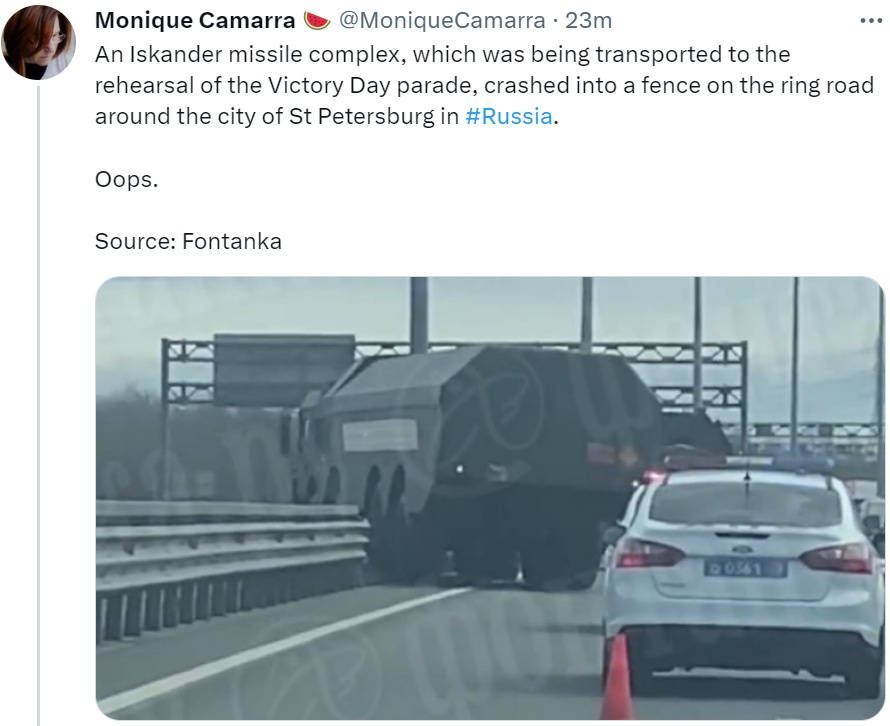
Task: Click the police car's blue license plate
Action: [x=745, y=568]
